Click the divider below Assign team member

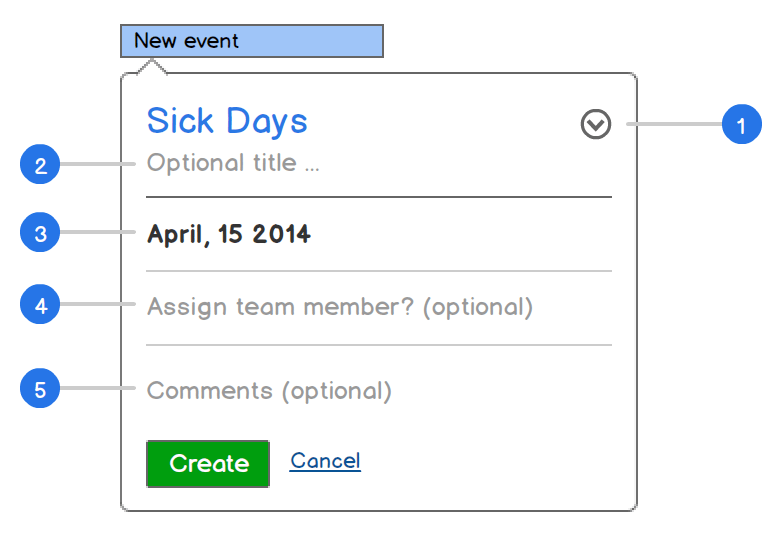[379, 345]
